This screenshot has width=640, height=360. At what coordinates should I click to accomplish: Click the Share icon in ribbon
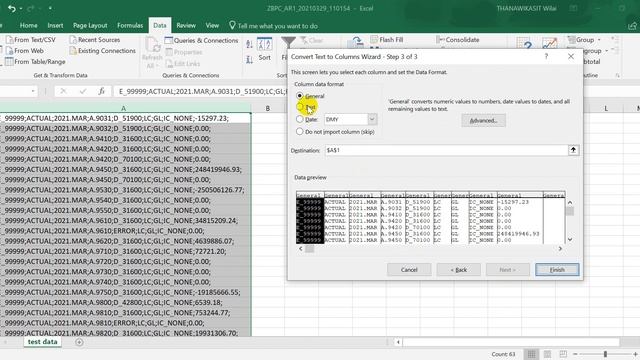tap(632, 26)
